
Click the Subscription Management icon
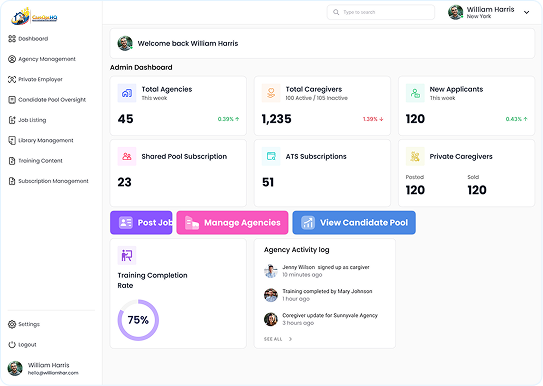click(12, 181)
